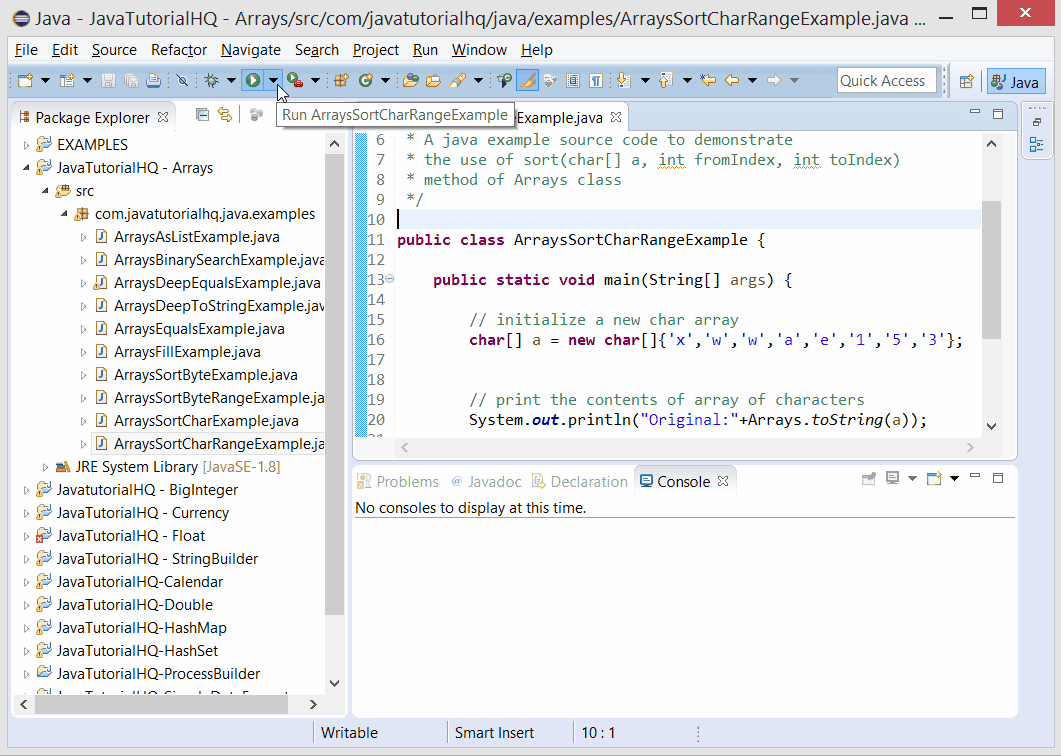Screen dimensions: 1061x756
Task: Collapse the JavaTutorialHQ - Arrays project
Action: point(26,168)
